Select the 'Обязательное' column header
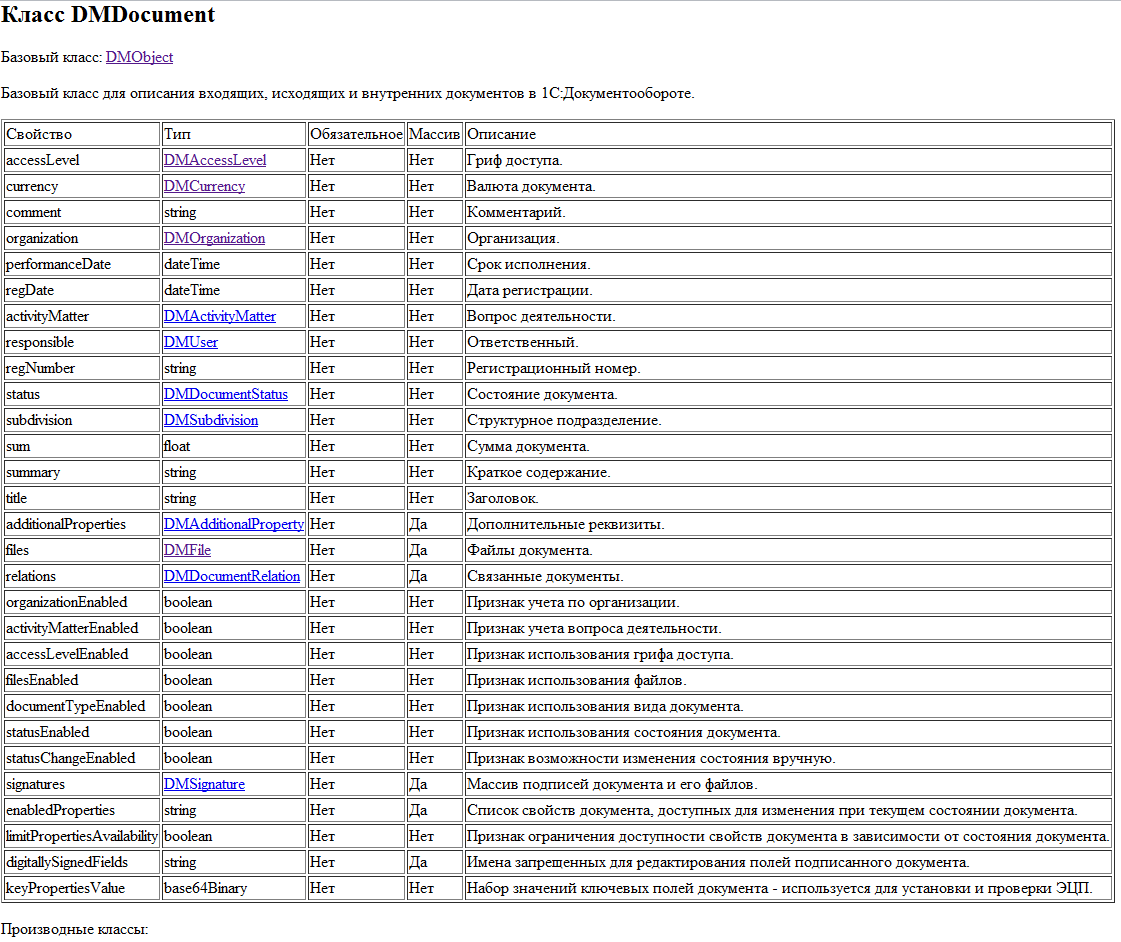The image size is (1121, 942). pyautogui.click(x=357, y=134)
